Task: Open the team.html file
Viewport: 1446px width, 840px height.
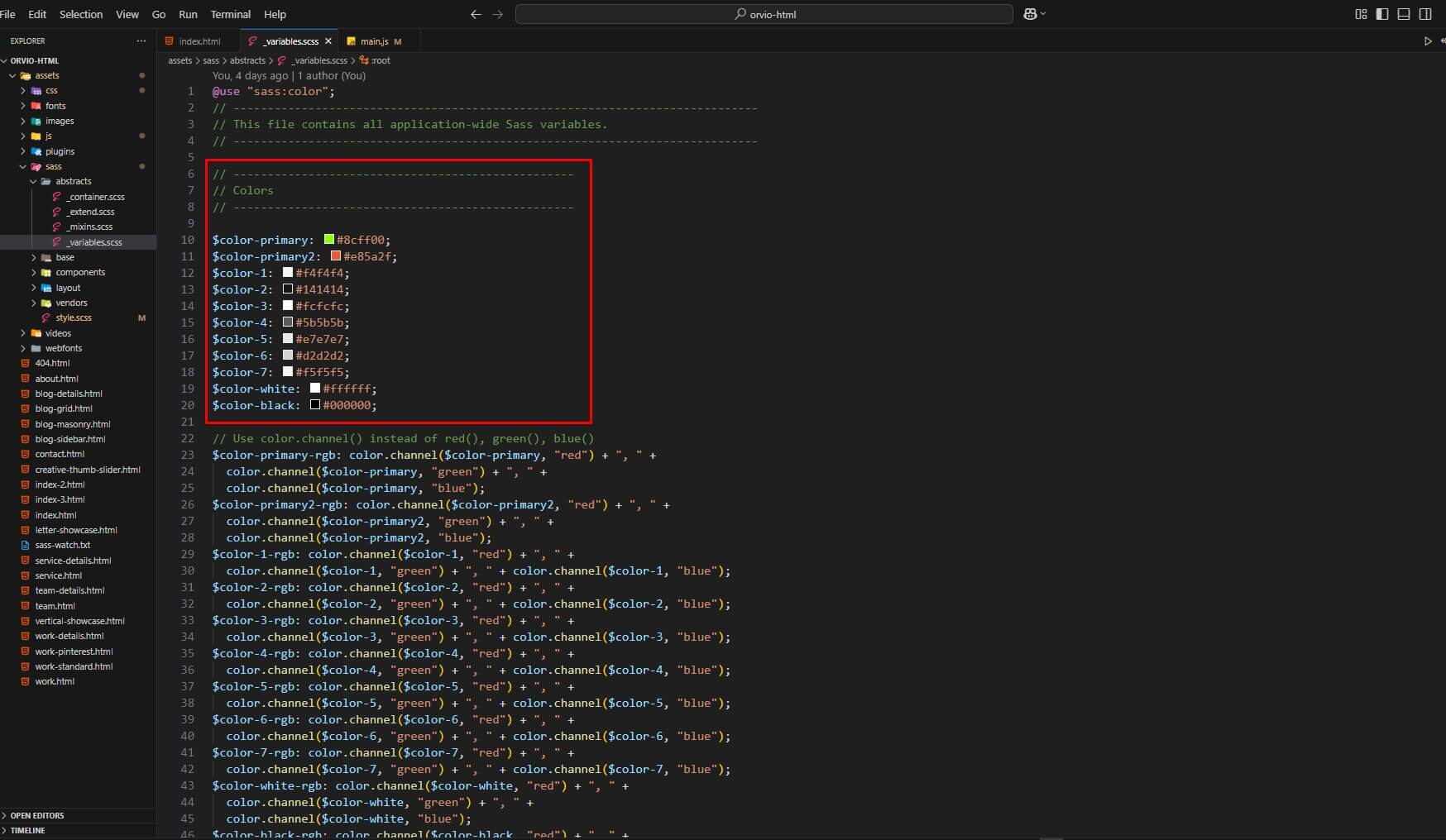Action: (x=55, y=606)
